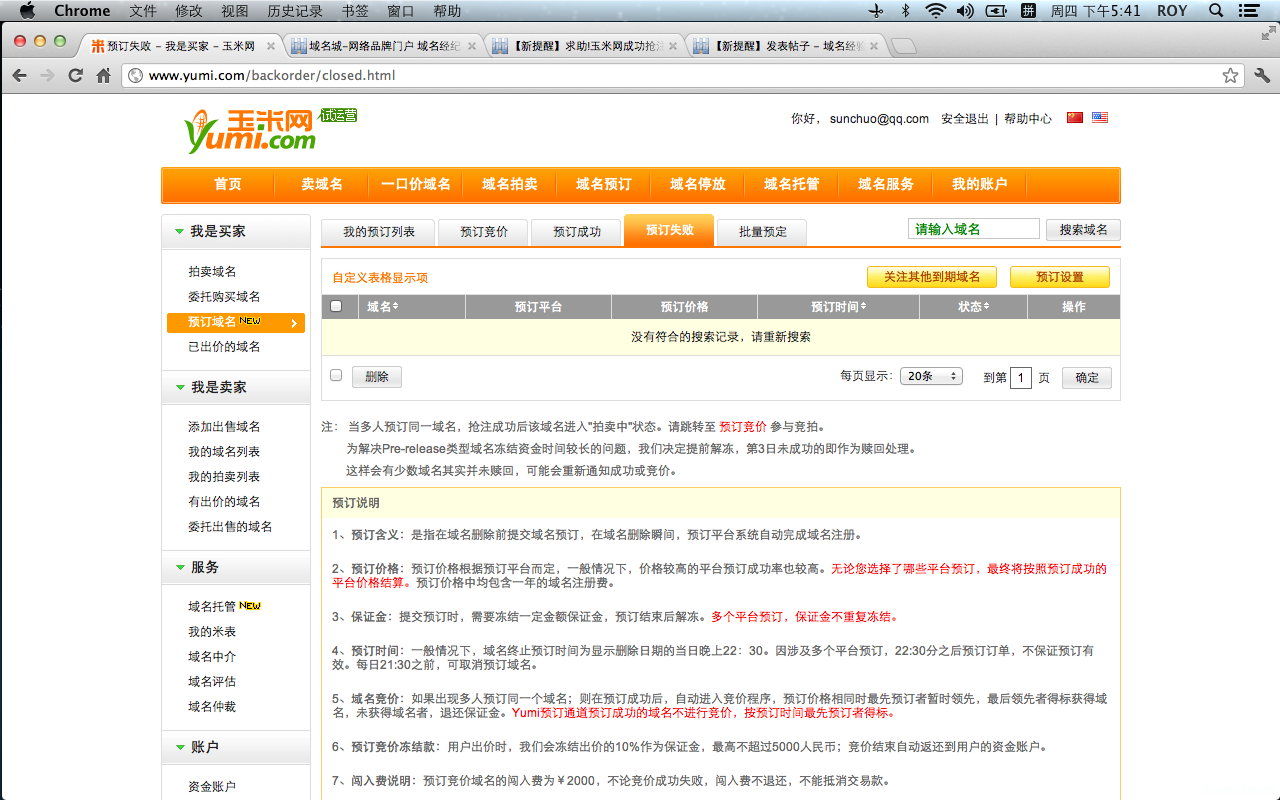Click the China flag icon near 帮助中心
The image size is (1280, 800).
pyautogui.click(x=1074, y=117)
